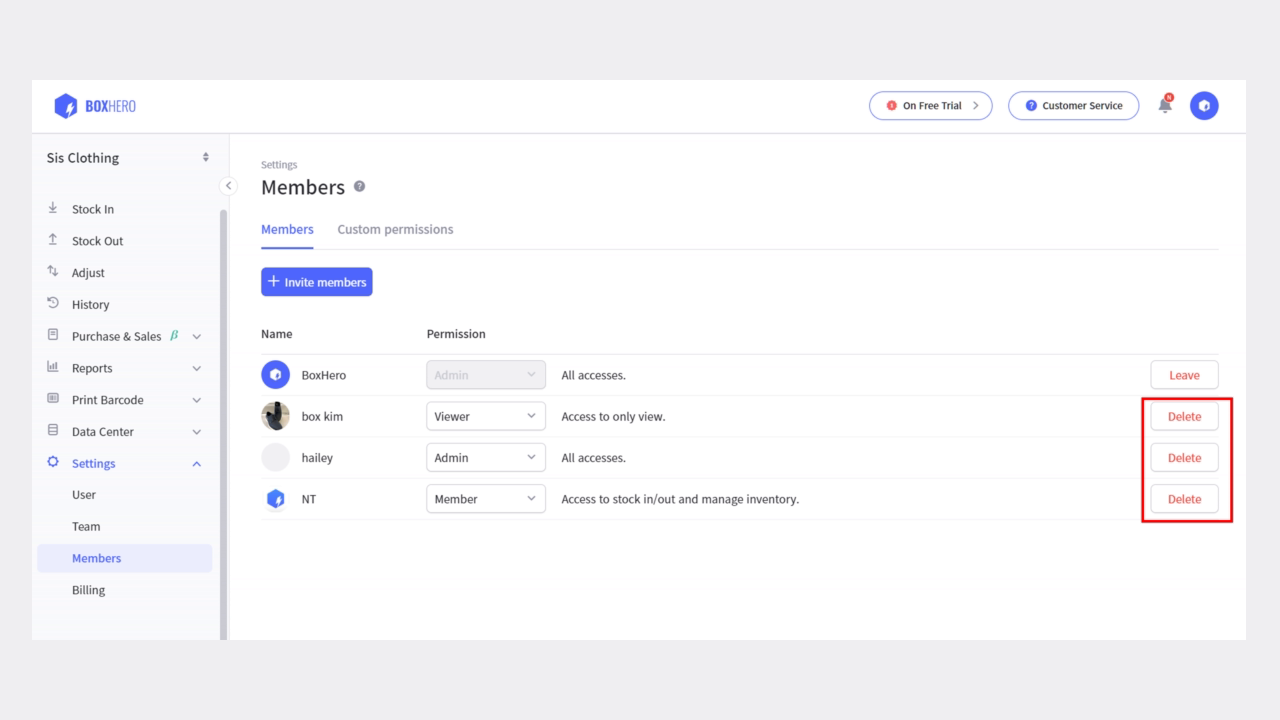Open the Stock Out section
The width and height of the screenshot is (1280, 720).
pos(97,240)
